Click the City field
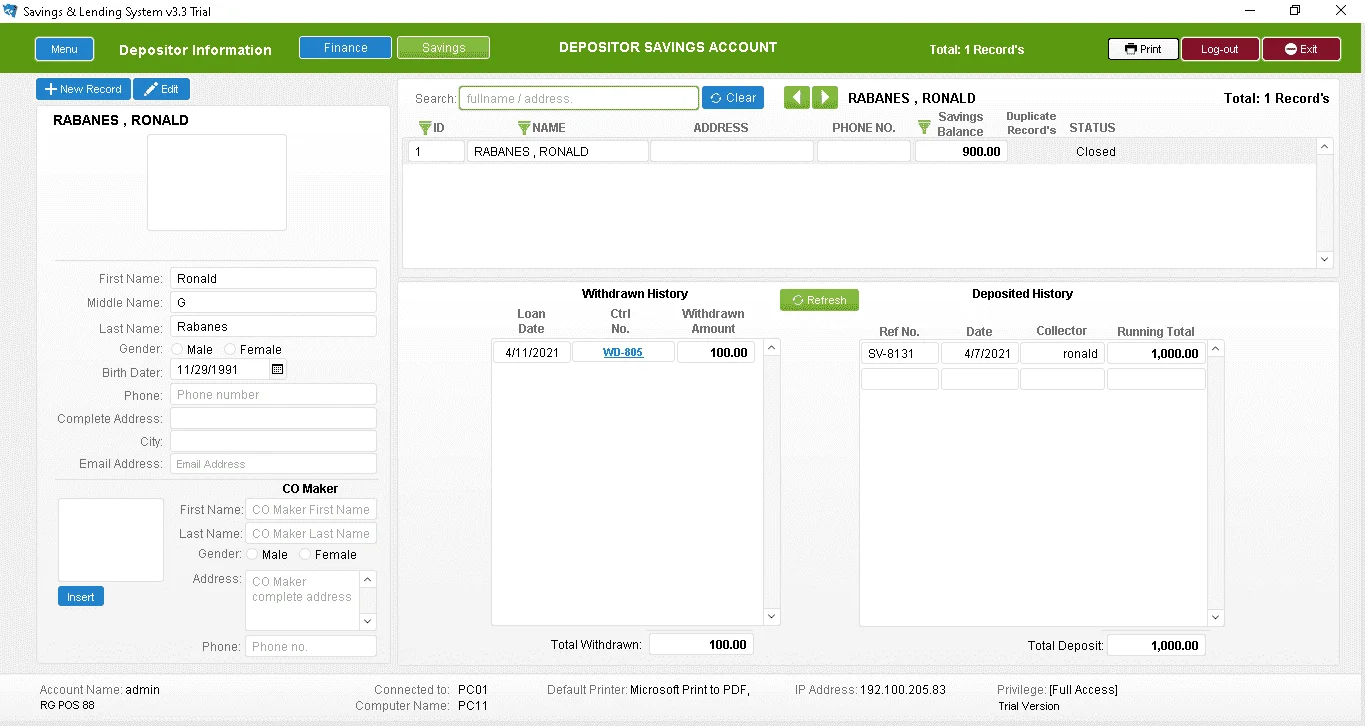Screen dimensions: 1365x726 [x=273, y=442]
